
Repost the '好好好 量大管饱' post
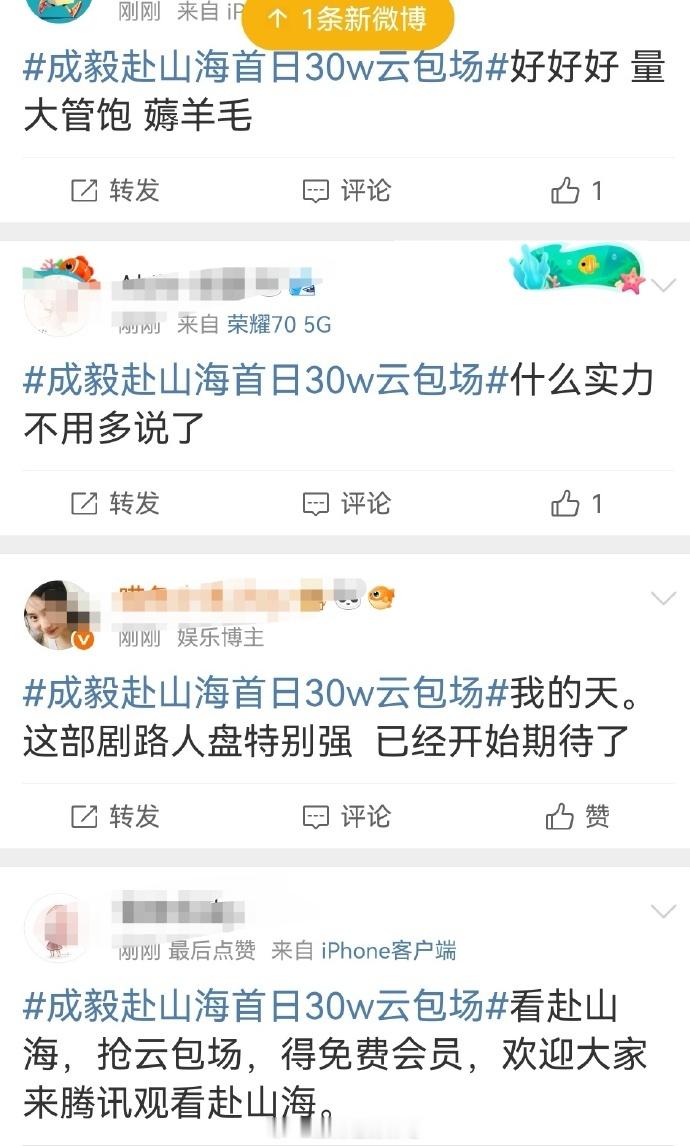pos(115,191)
